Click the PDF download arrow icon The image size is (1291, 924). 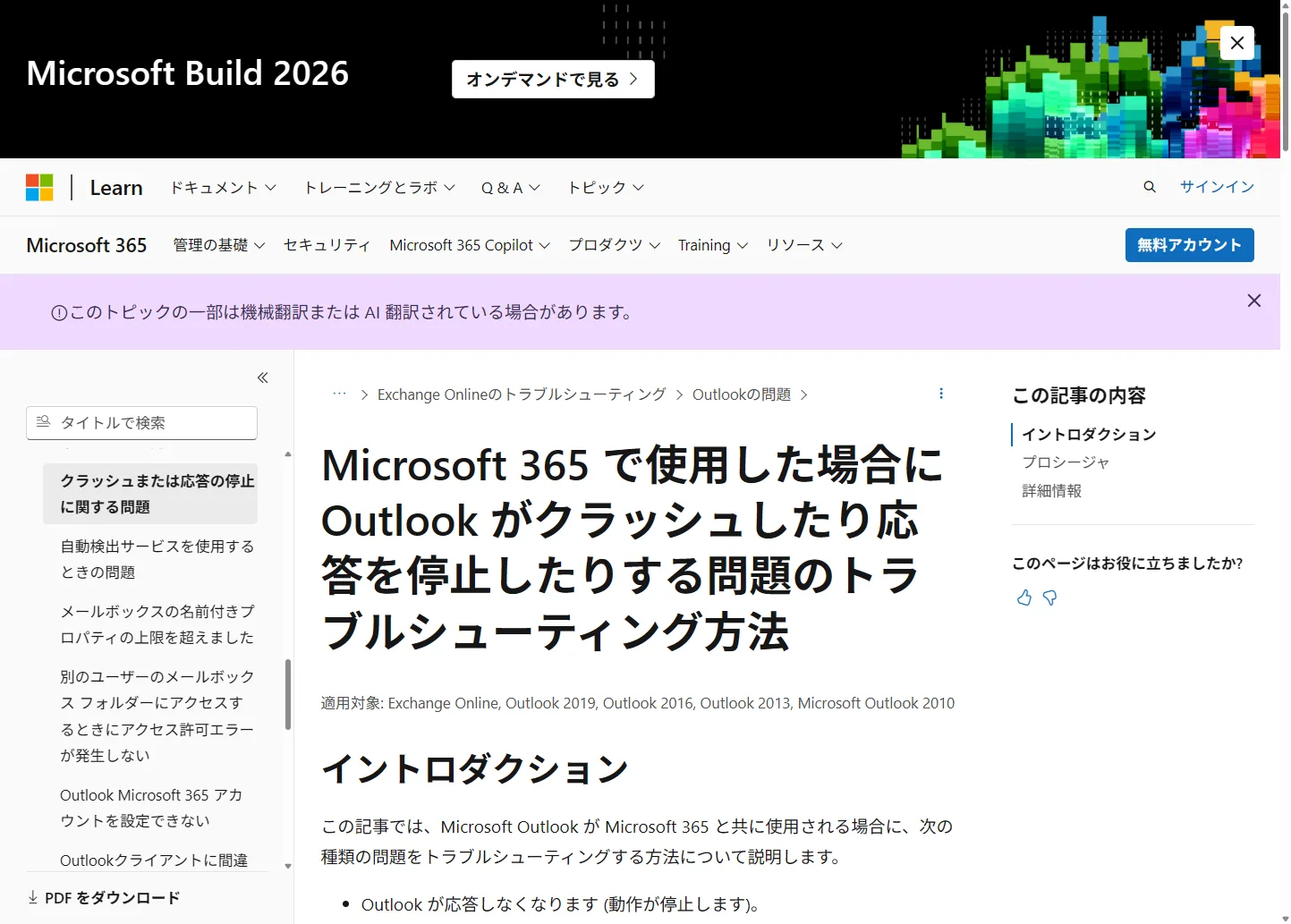point(33,897)
